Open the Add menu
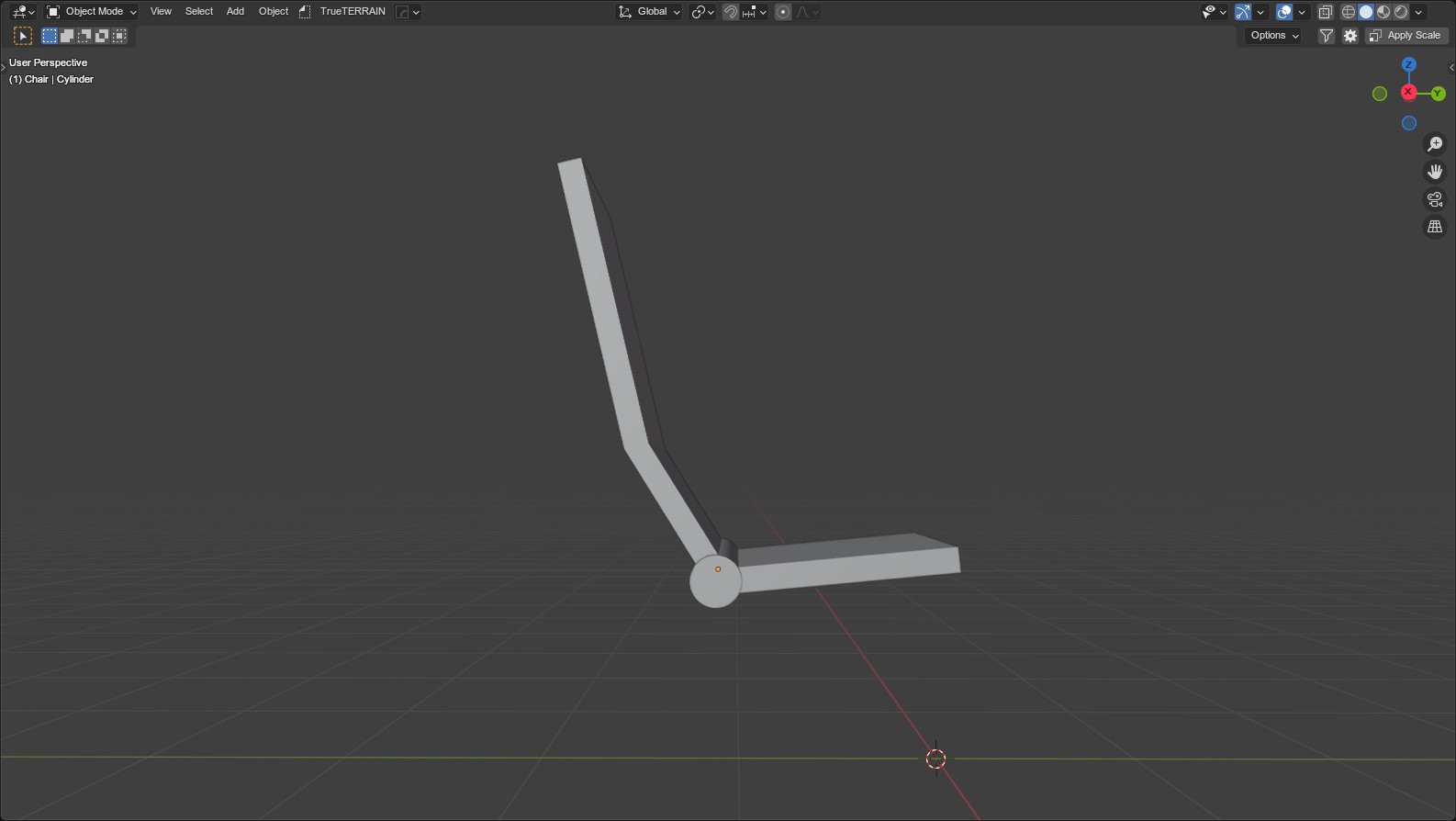This screenshot has width=1456, height=821. (235, 12)
